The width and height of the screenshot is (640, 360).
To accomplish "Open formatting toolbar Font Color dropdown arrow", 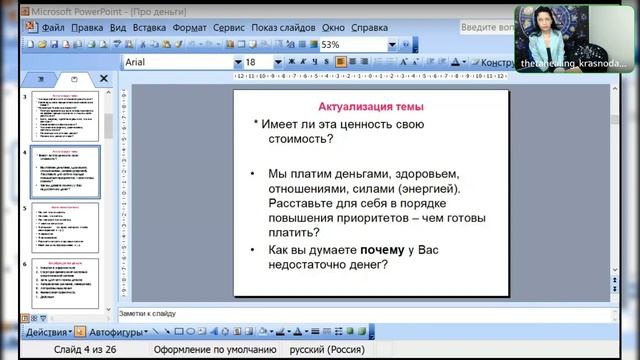I will tap(464, 62).
